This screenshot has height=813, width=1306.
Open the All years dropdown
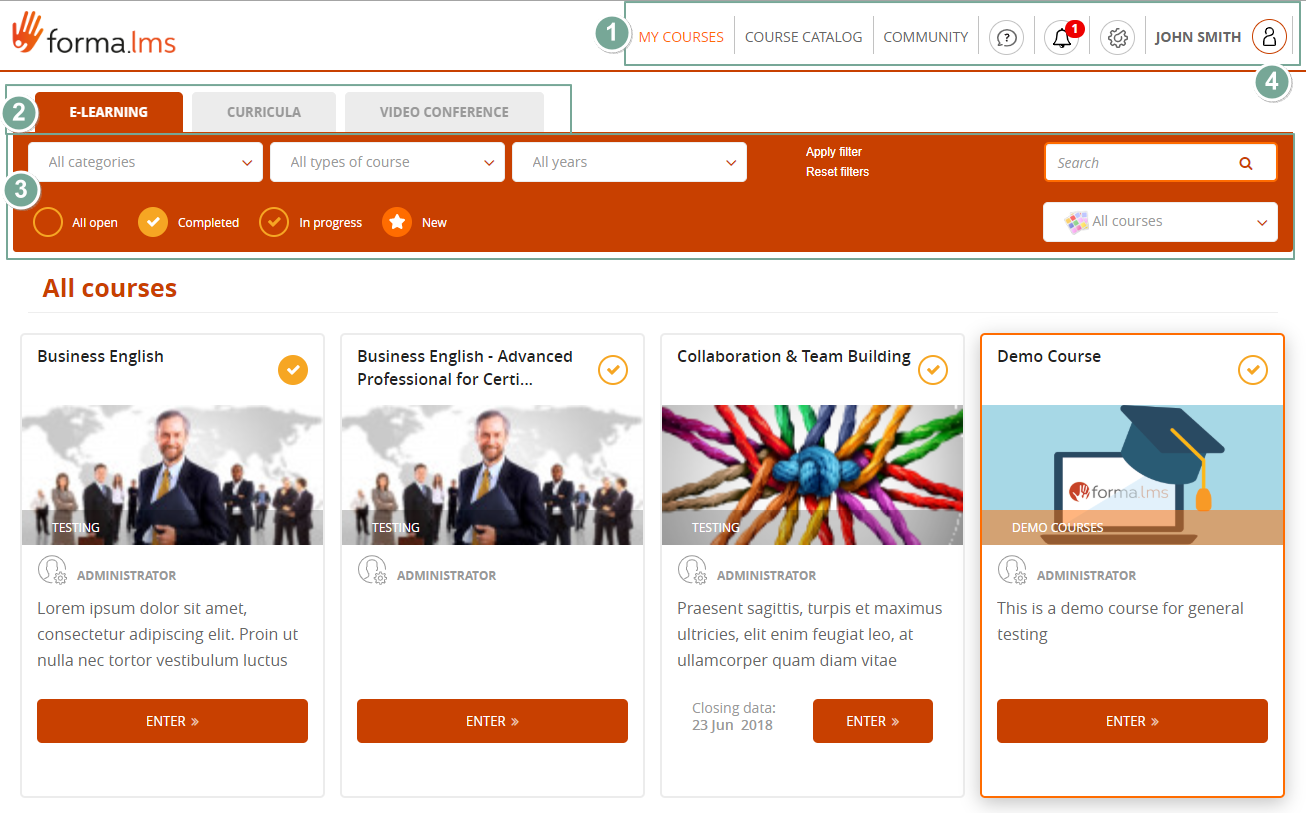click(629, 161)
